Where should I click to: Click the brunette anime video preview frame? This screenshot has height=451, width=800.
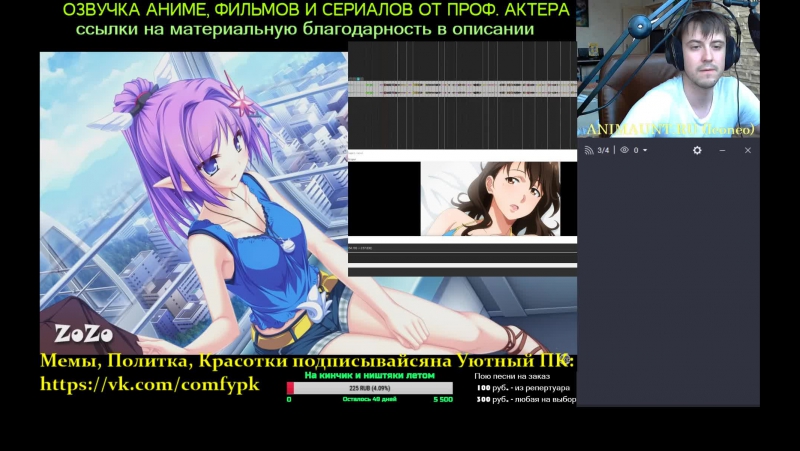(x=490, y=198)
